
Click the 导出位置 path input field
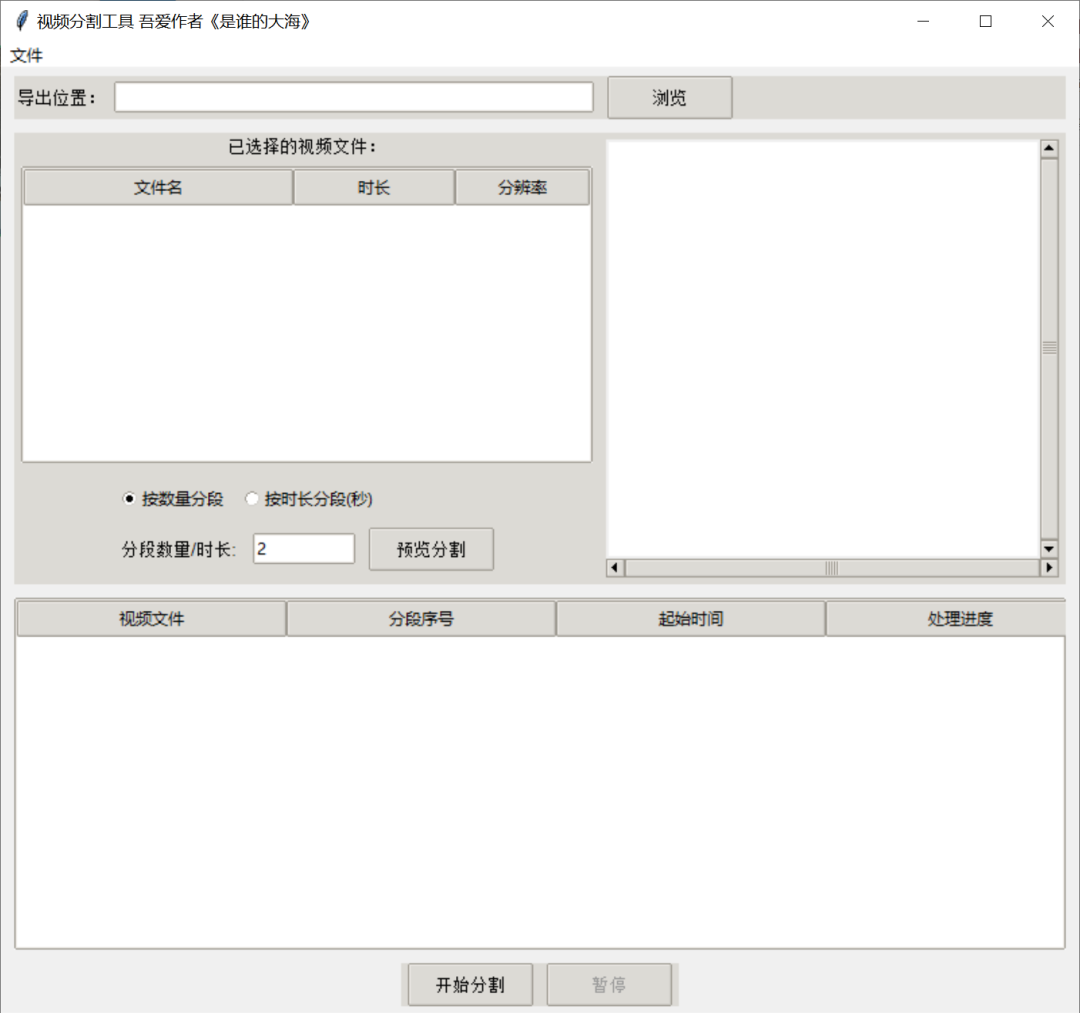point(353,97)
